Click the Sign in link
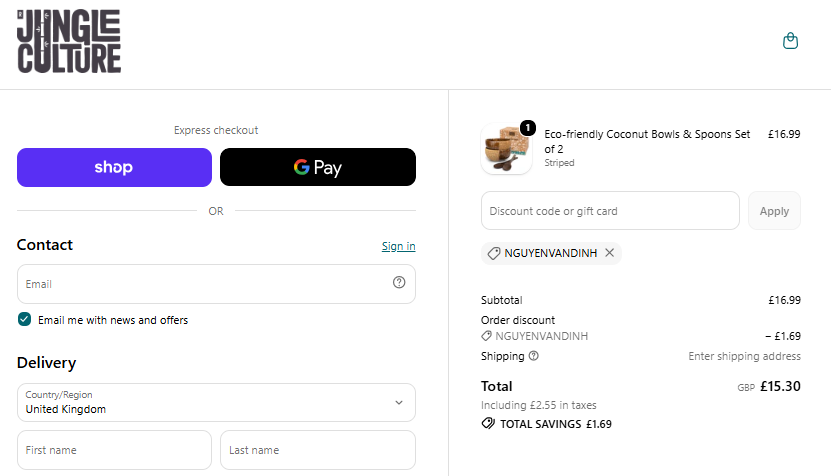The image size is (831, 476). (x=399, y=246)
